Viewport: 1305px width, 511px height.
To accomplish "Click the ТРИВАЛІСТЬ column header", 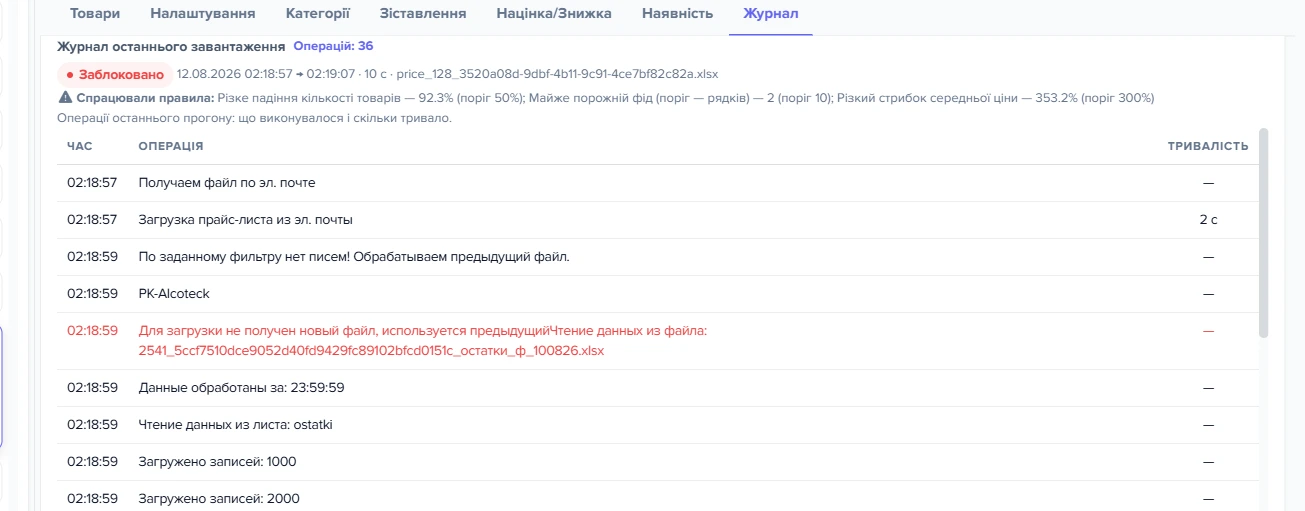I will point(1208,146).
